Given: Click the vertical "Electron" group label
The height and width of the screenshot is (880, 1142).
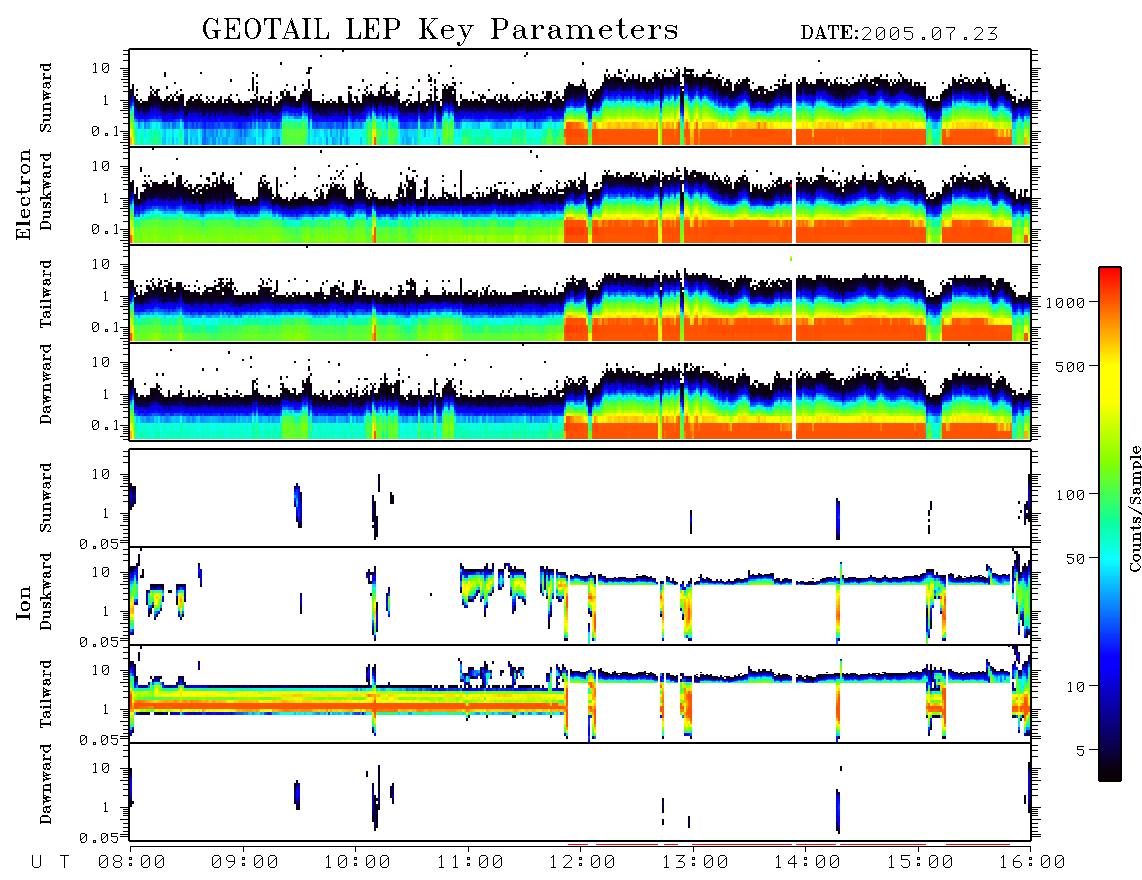Looking at the screenshot, I should coord(24,194).
